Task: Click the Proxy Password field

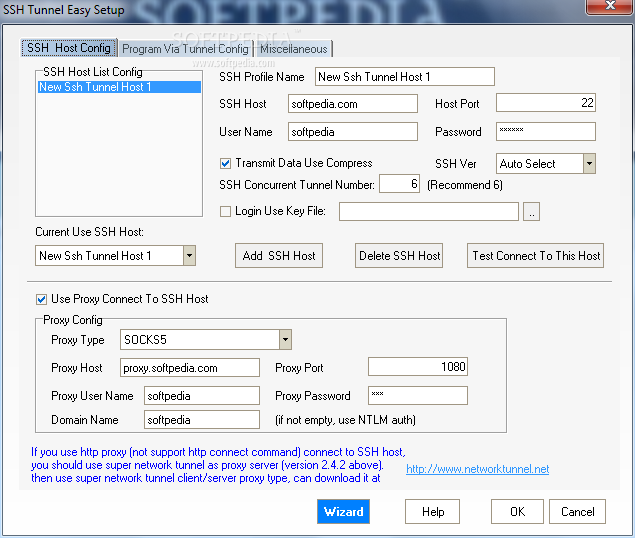Action: click(418, 395)
